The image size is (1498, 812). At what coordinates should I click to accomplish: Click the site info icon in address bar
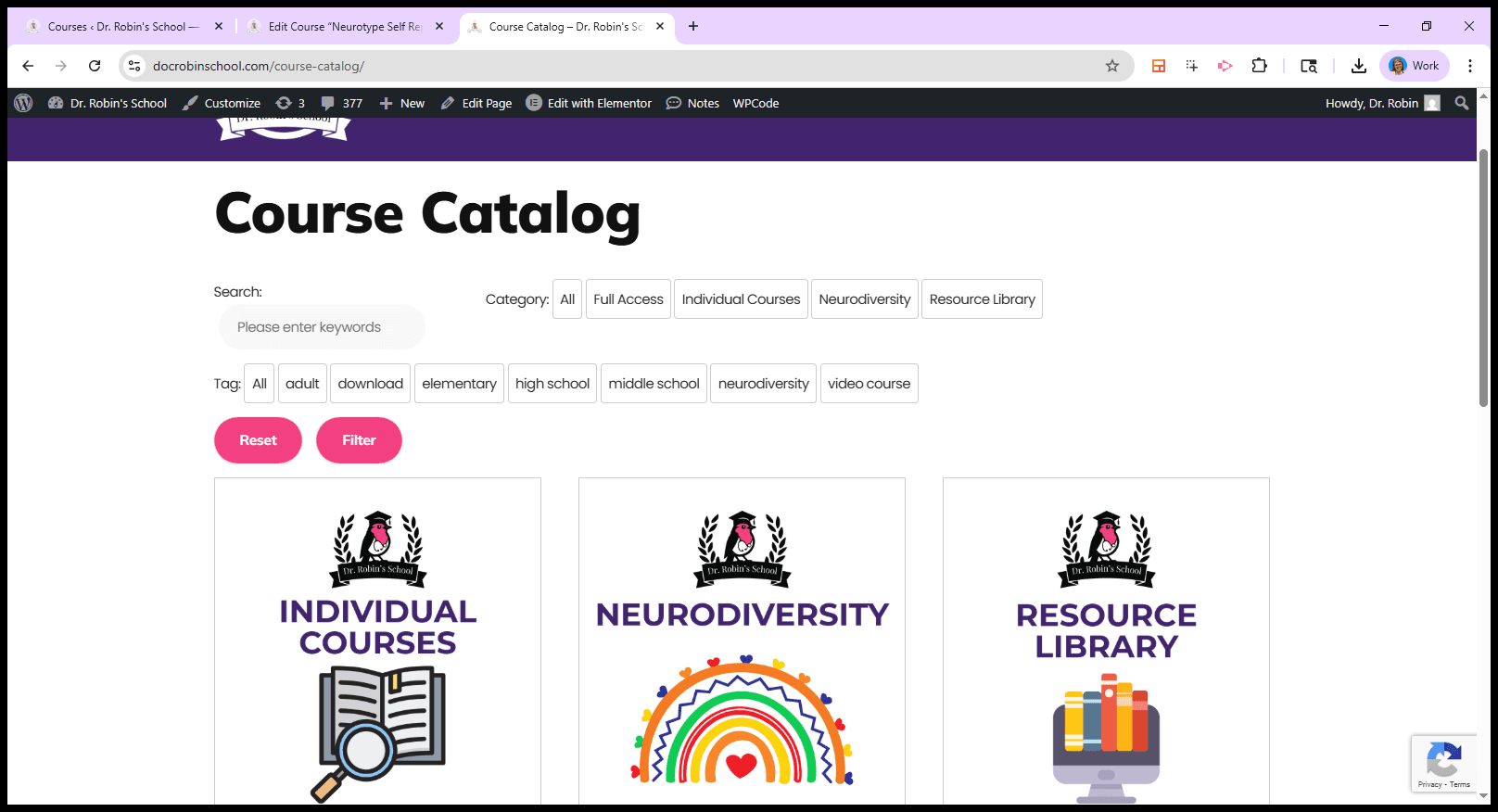click(134, 66)
